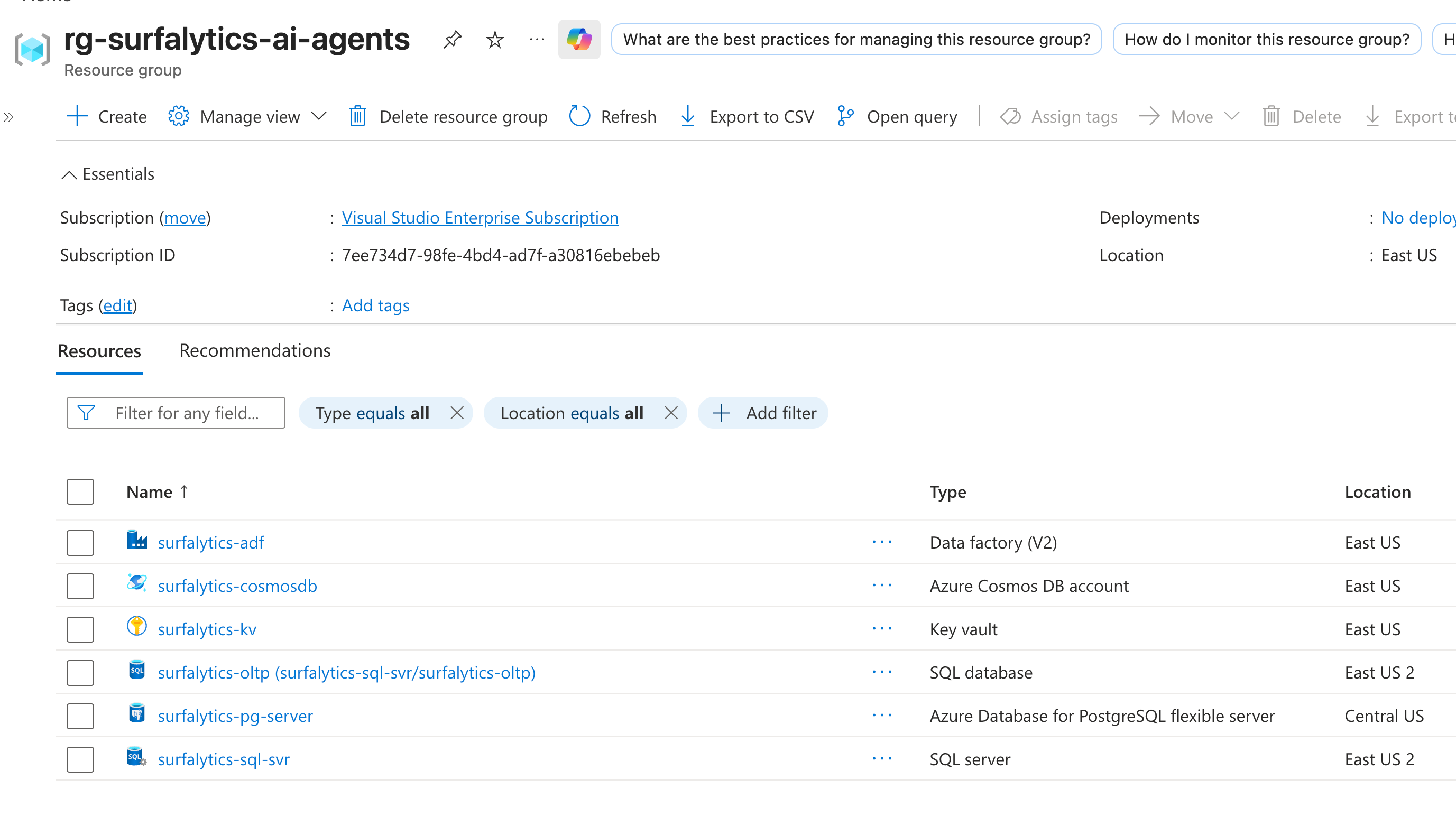Switch to the Recommendations tab

255,350
